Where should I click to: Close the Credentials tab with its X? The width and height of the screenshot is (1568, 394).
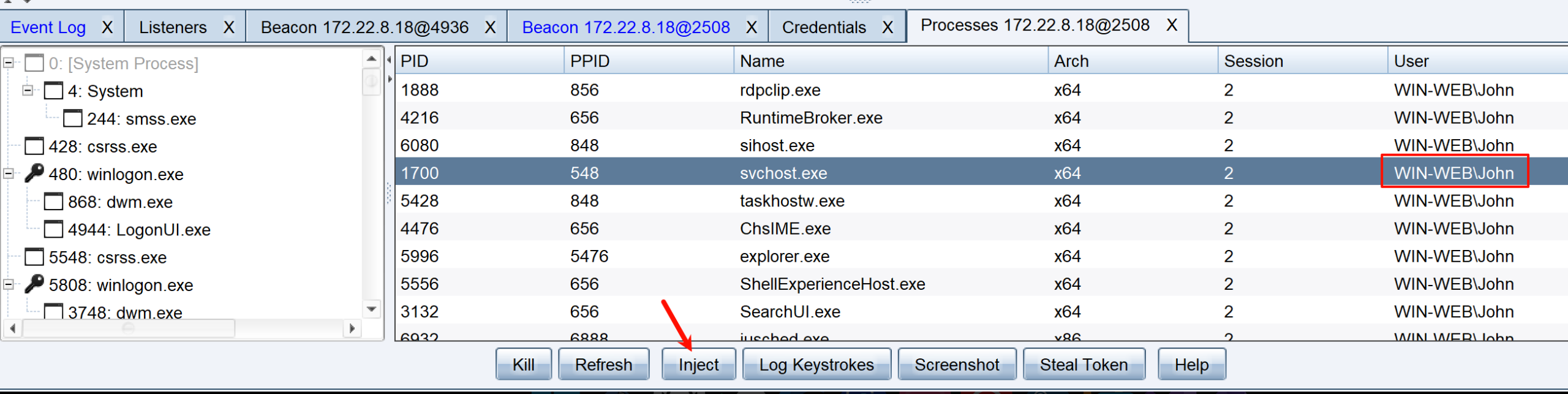888,28
